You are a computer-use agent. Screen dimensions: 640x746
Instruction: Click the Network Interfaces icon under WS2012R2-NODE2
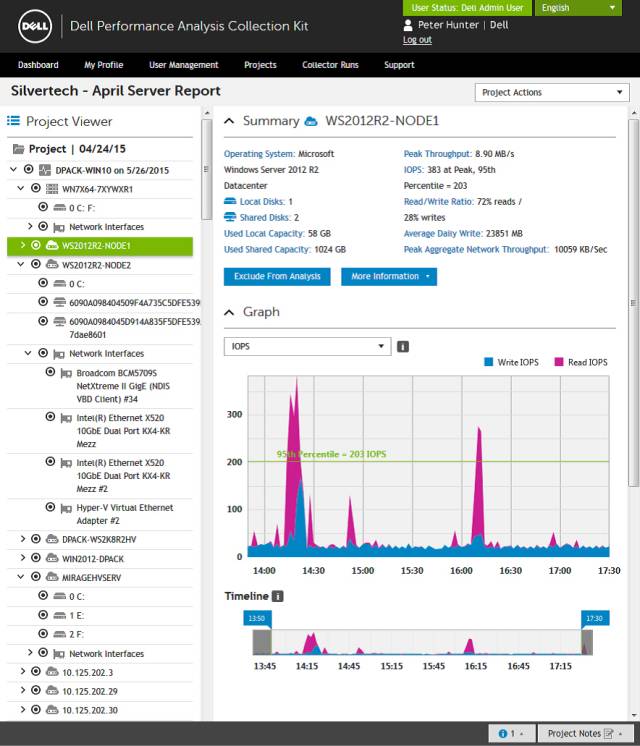(59, 354)
